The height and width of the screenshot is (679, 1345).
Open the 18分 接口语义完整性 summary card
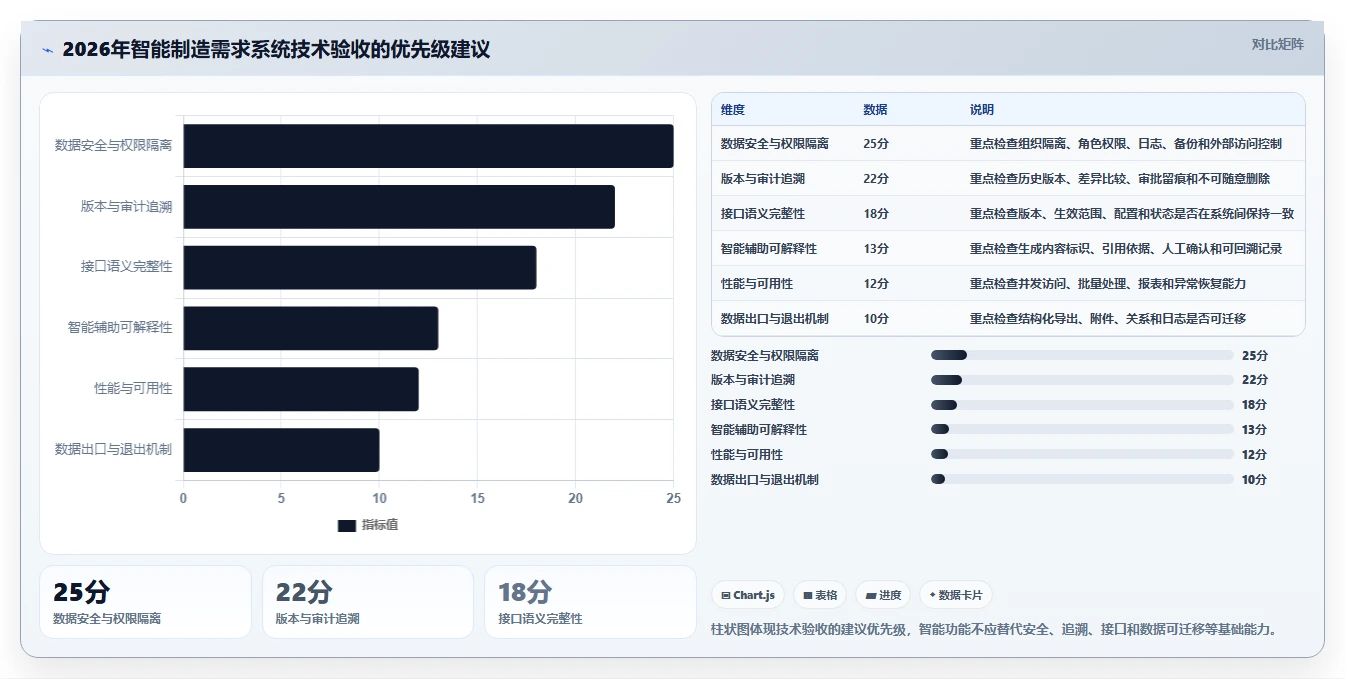(590, 602)
